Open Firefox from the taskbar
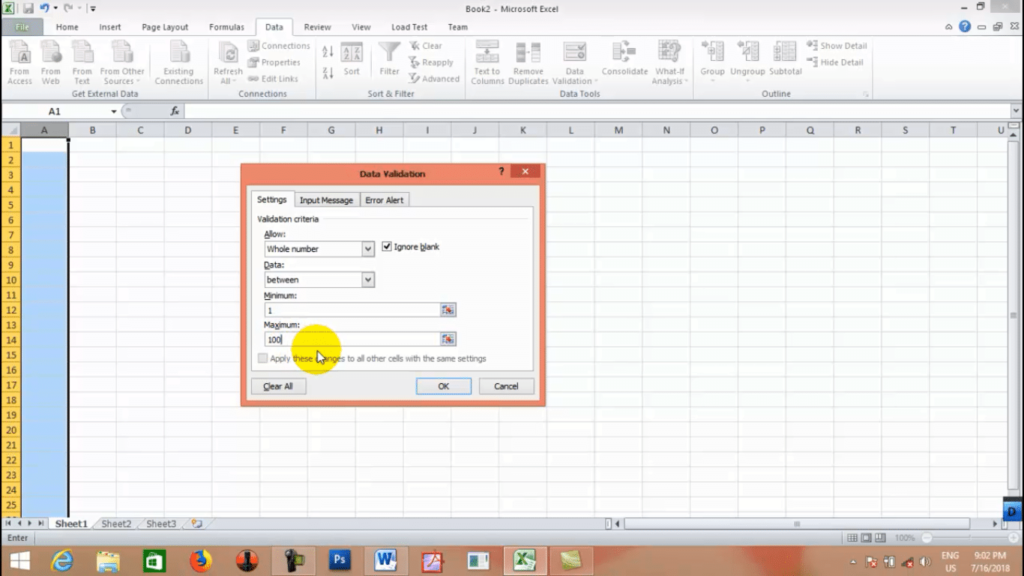Screen dimensions: 1024x576 200,561
